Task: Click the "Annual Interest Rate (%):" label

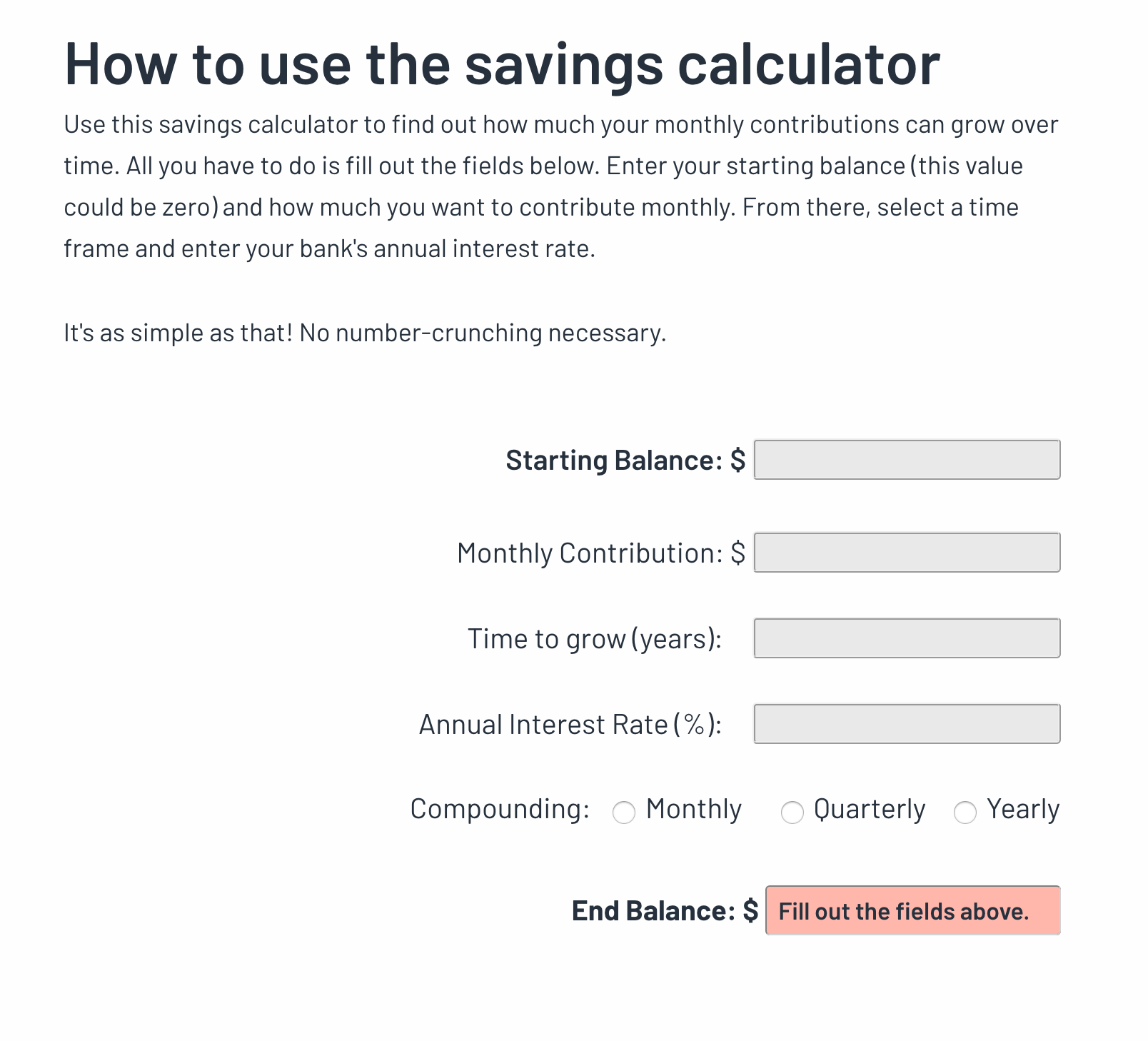Action: pos(570,725)
